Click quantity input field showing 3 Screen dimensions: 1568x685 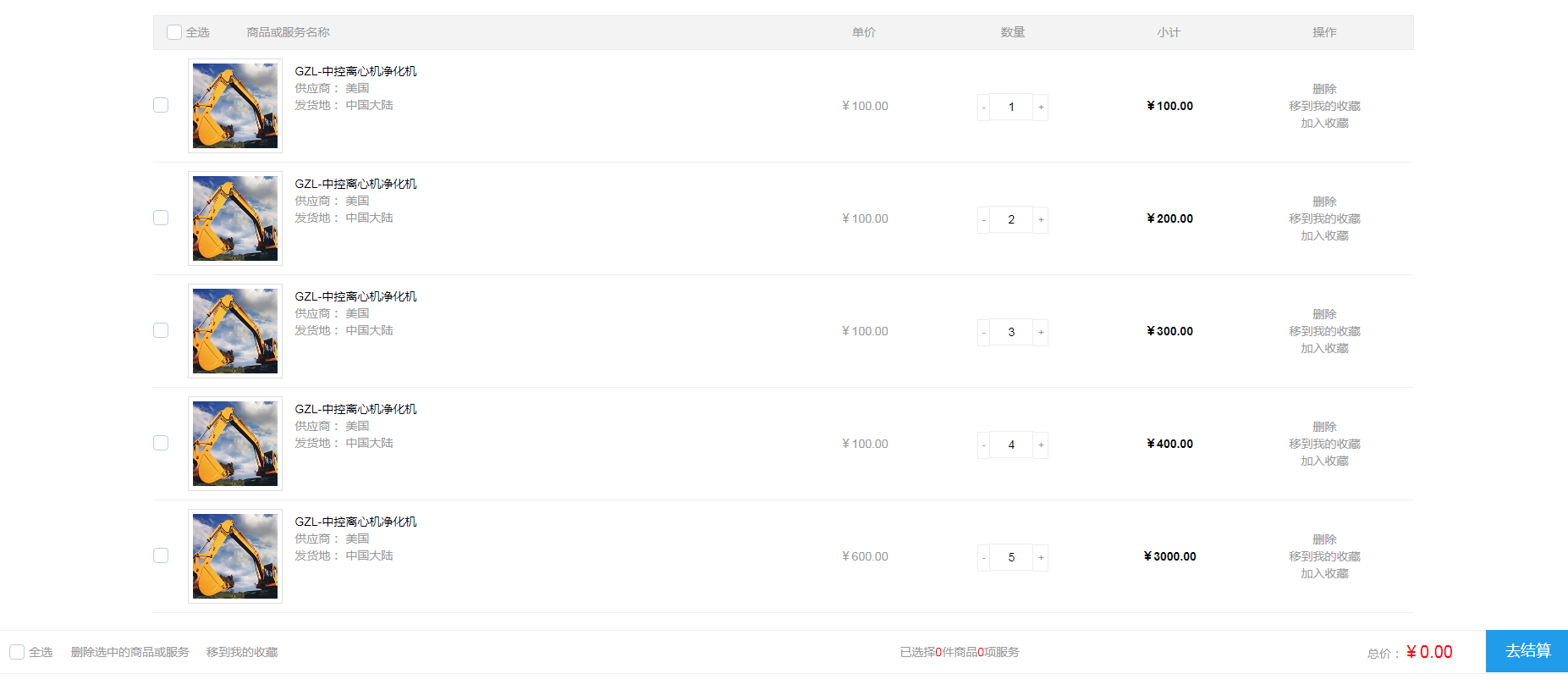pos(1011,332)
